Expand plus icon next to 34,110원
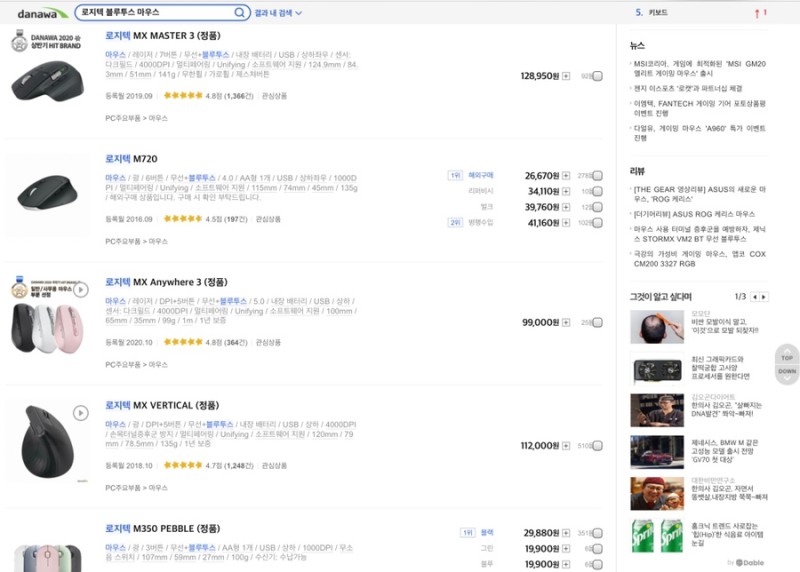This screenshot has width=800, height=572. pyautogui.click(x=566, y=191)
